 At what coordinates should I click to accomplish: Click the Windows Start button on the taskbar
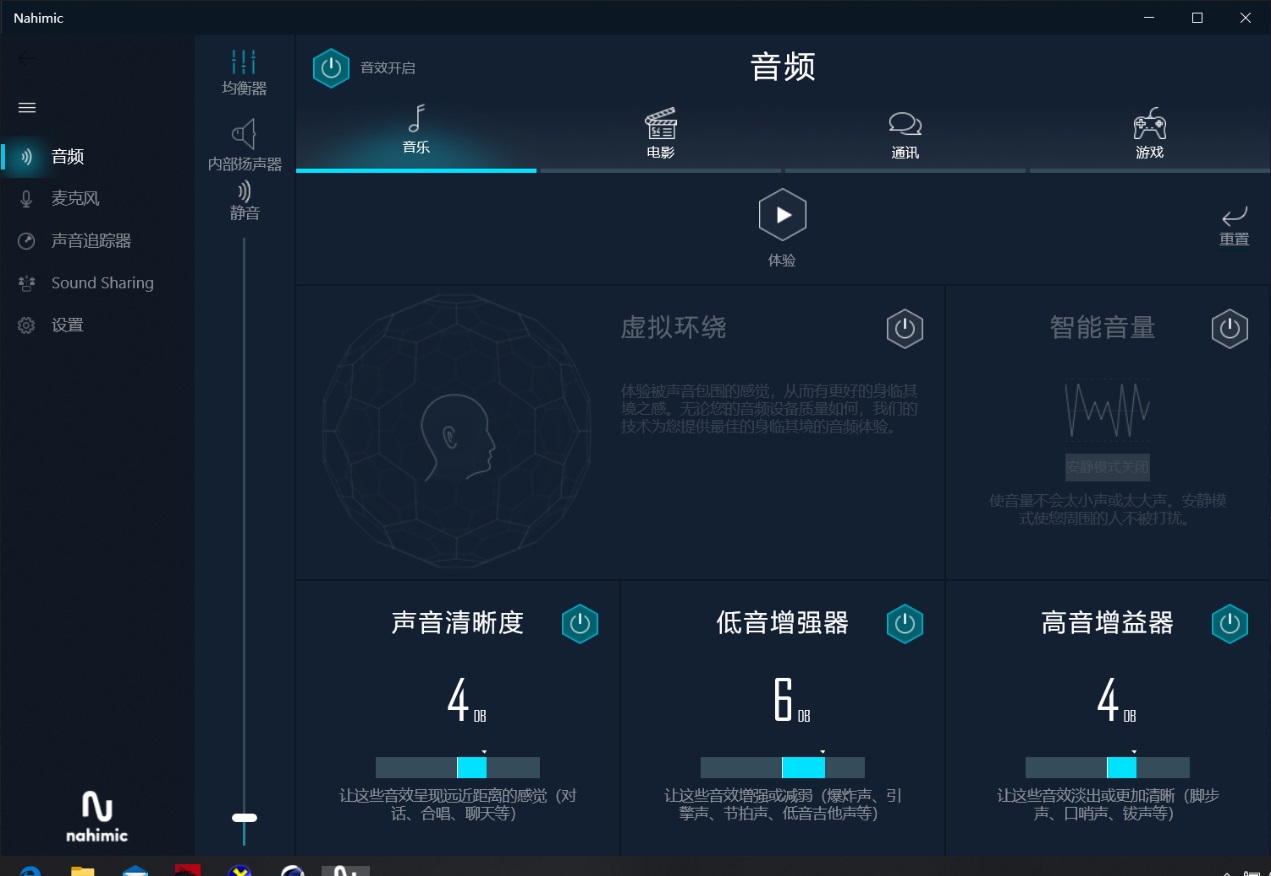click(x=20, y=870)
